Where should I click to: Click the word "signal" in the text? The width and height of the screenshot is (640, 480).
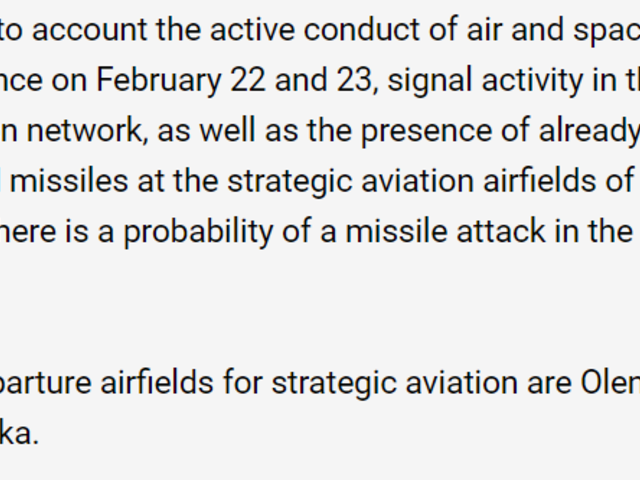429,81
